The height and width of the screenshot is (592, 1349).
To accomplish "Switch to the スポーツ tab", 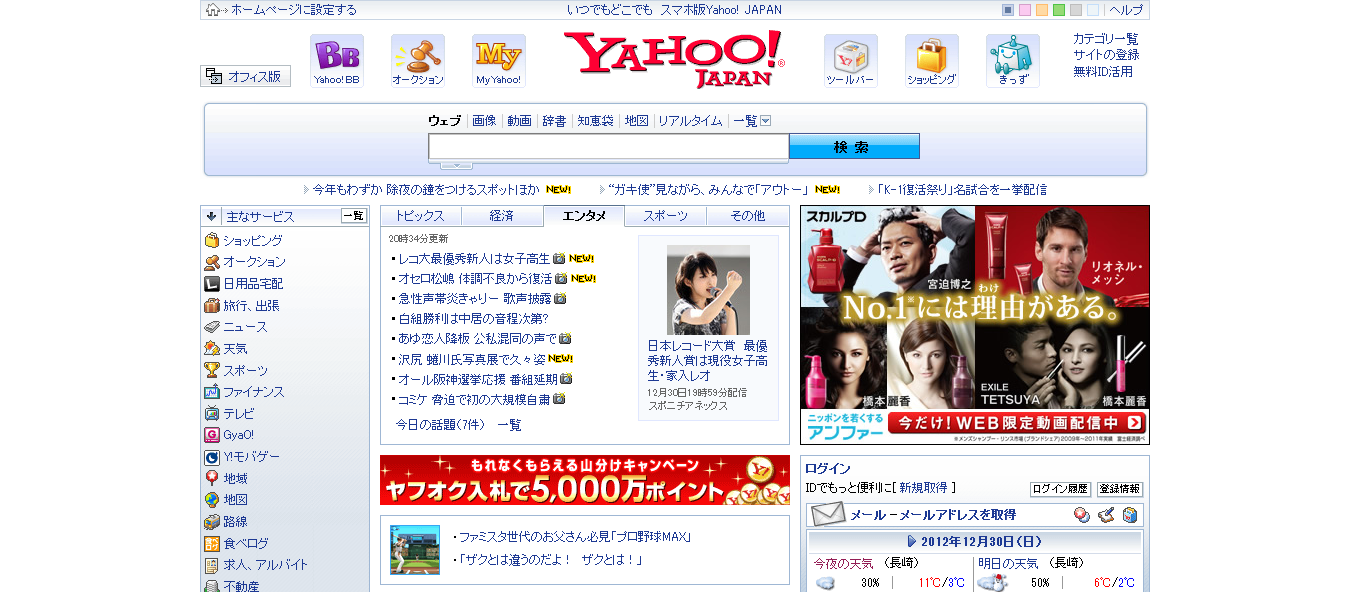I will 666,216.
